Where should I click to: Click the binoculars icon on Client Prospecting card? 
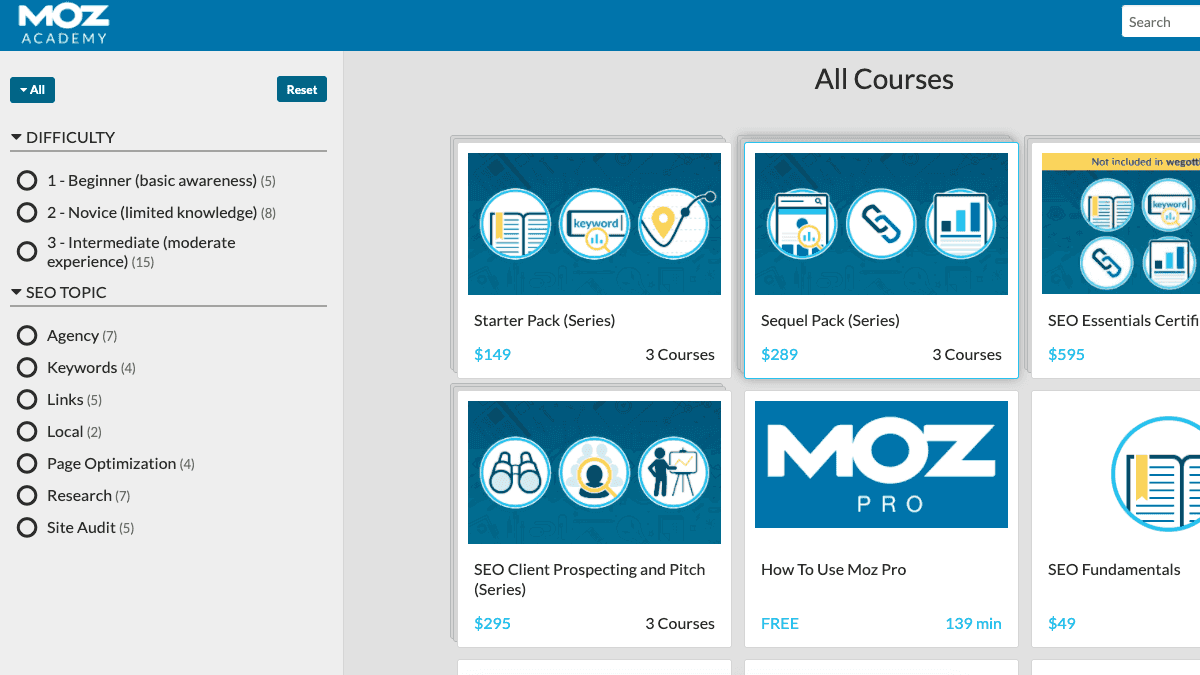pyautogui.click(x=515, y=473)
